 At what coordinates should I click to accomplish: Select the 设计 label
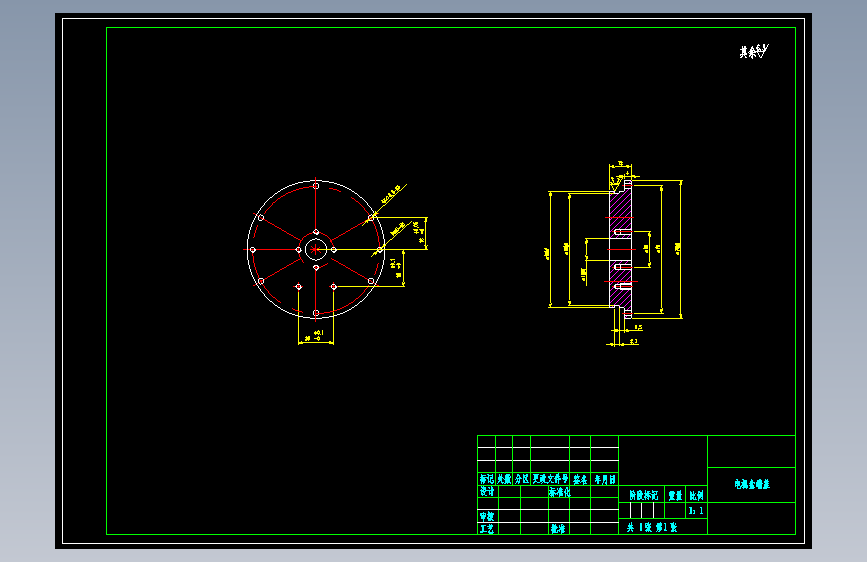(487, 491)
